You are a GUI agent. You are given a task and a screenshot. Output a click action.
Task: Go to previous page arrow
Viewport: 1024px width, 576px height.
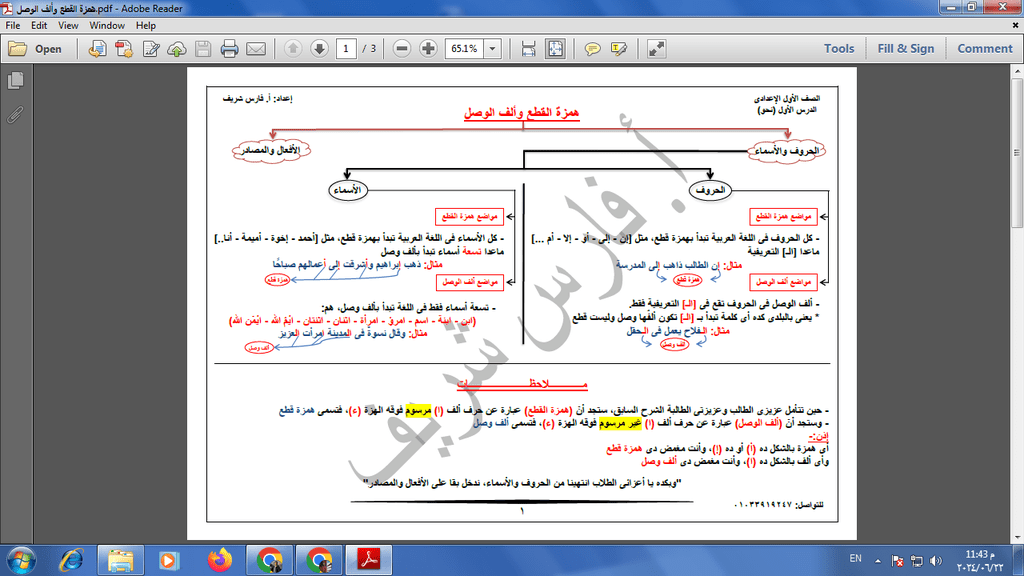[x=293, y=49]
